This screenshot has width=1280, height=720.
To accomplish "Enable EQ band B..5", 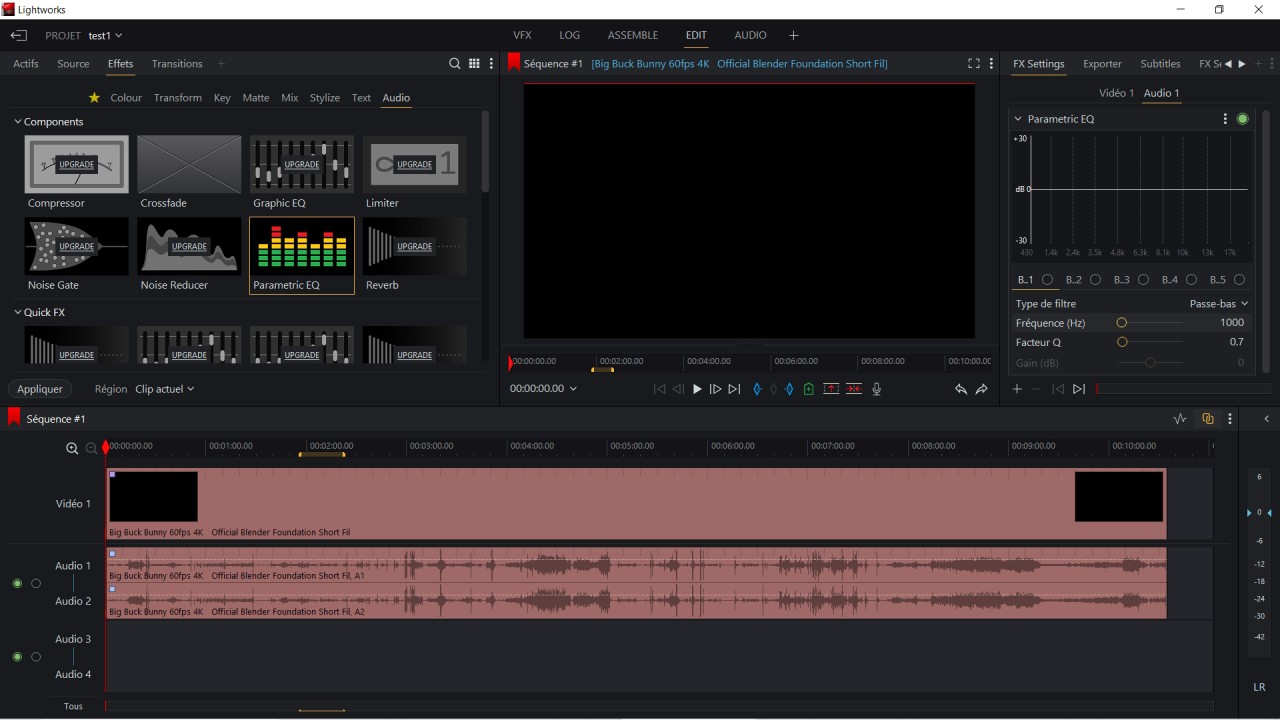I will pos(1240,280).
